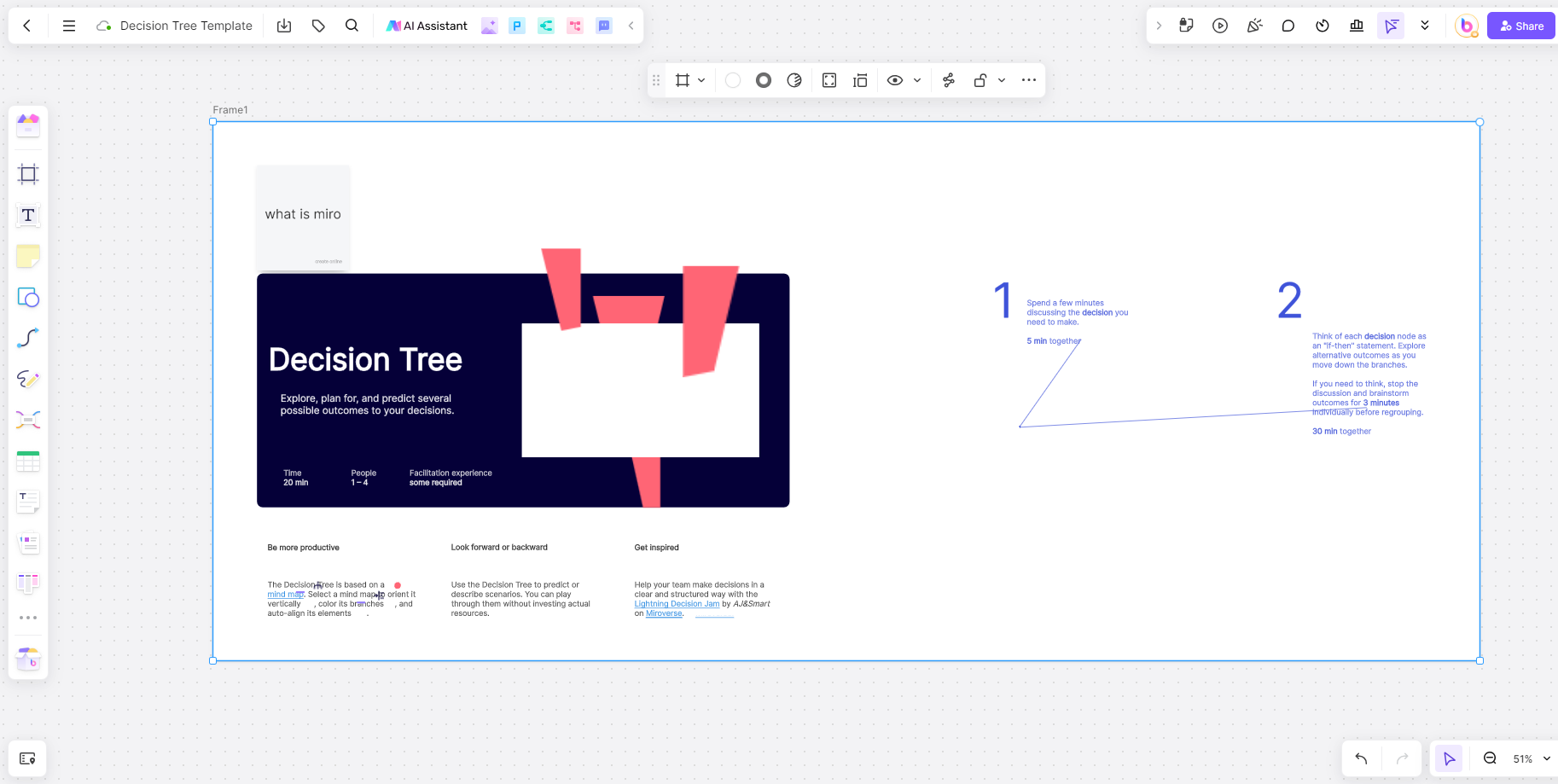Click the Decision Tree Template file title
This screenshot has width=1558, height=784.
tap(186, 26)
